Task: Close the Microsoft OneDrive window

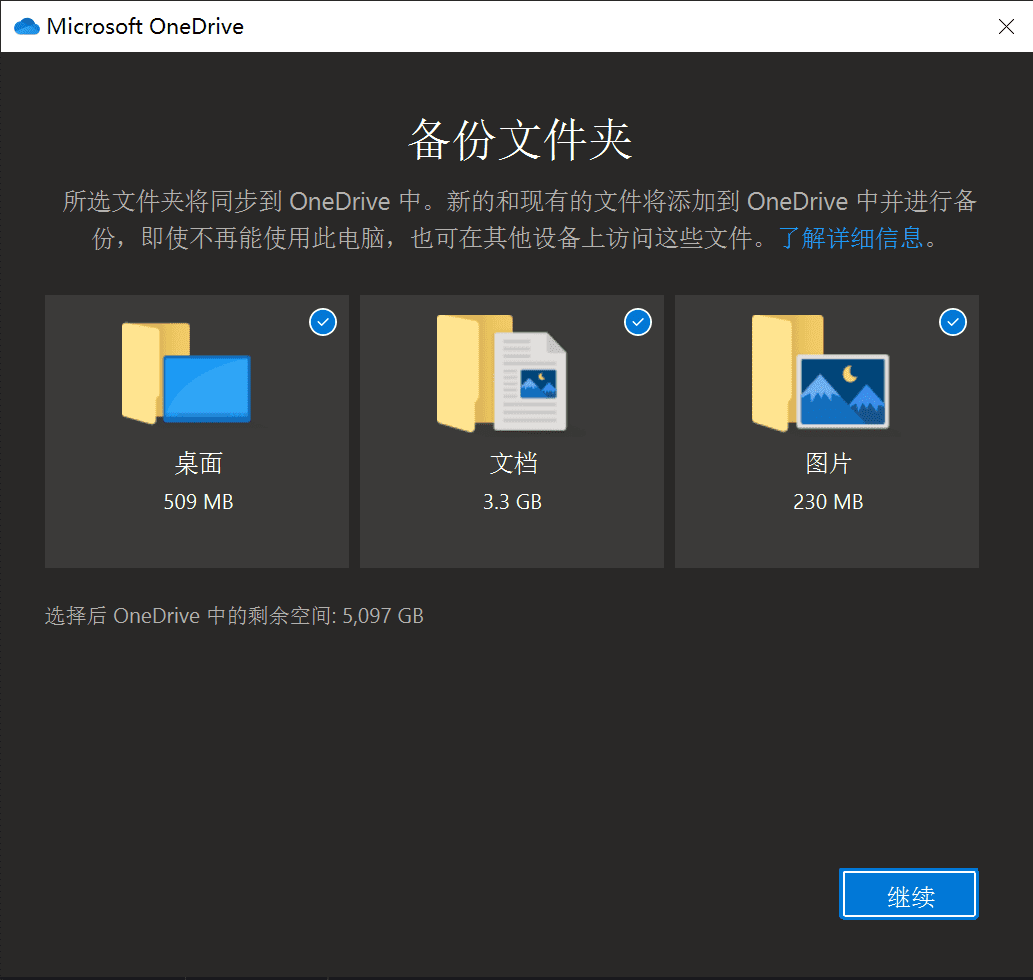Action: point(1006,27)
